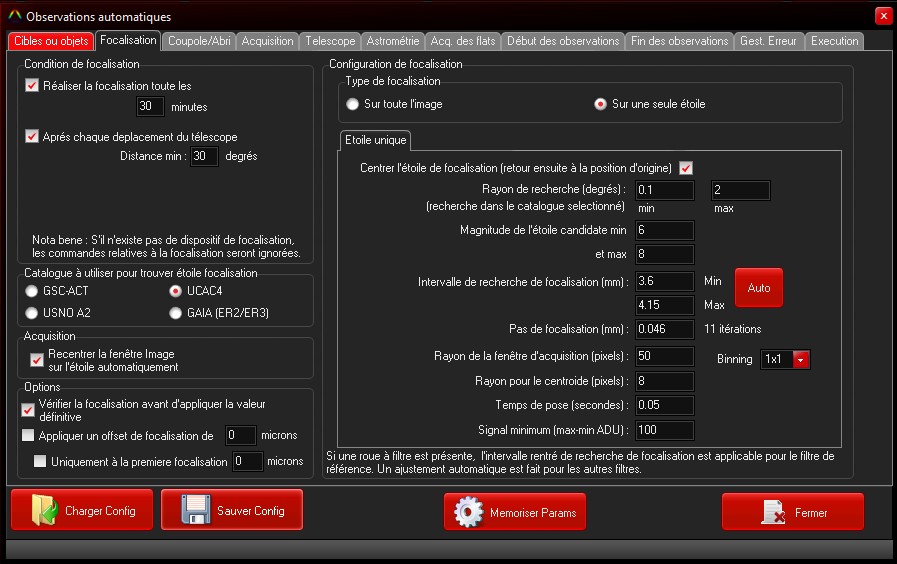
Task: Click the focalisation interval minutes field
Action: click(150, 106)
